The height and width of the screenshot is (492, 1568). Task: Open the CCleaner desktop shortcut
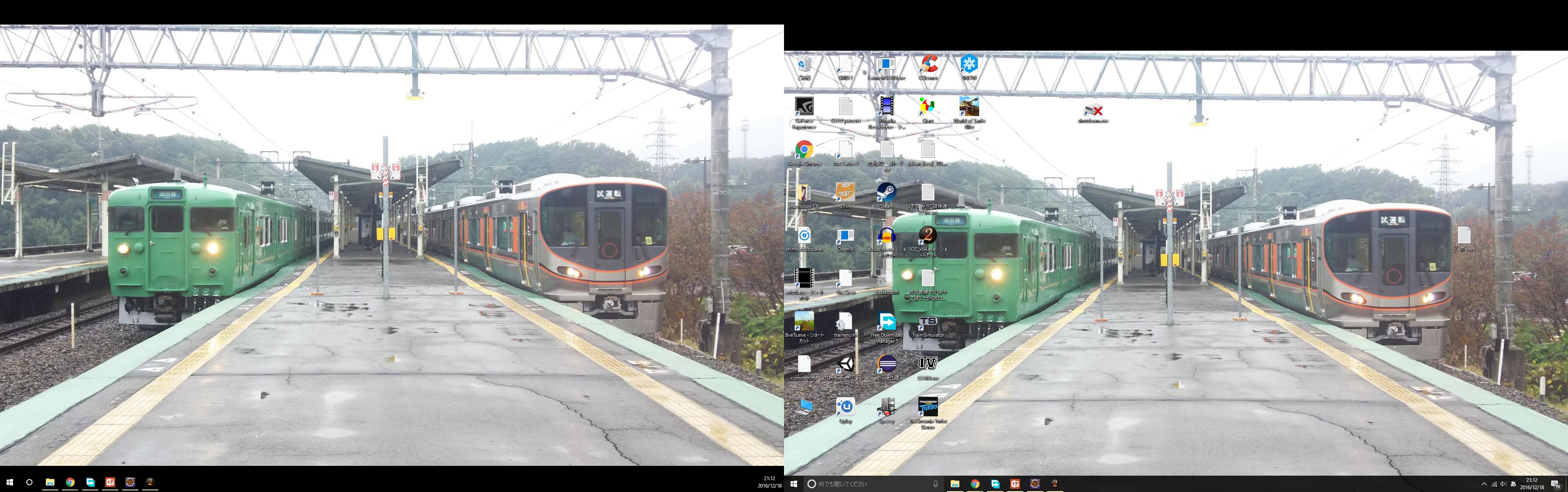[928, 65]
